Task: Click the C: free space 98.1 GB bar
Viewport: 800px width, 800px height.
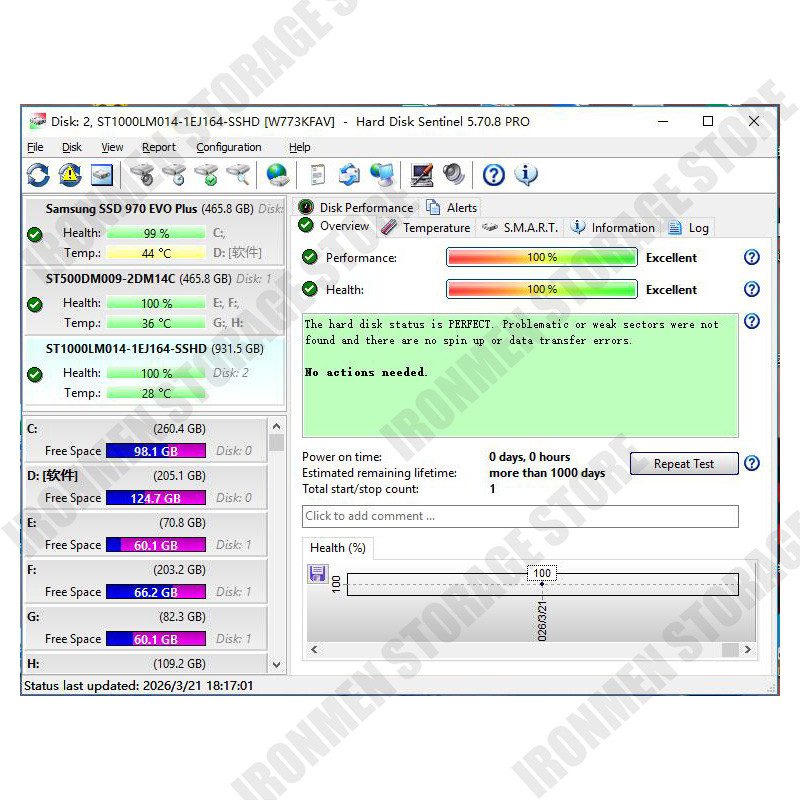Action: tap(156, 451)
